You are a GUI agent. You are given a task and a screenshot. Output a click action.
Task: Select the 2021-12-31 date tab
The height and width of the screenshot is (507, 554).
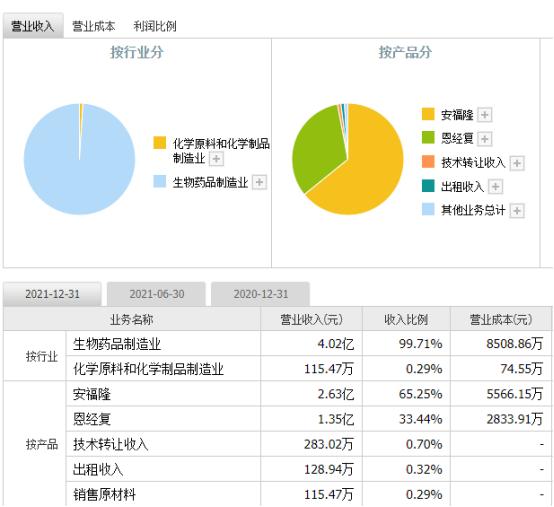coord(52,294)
